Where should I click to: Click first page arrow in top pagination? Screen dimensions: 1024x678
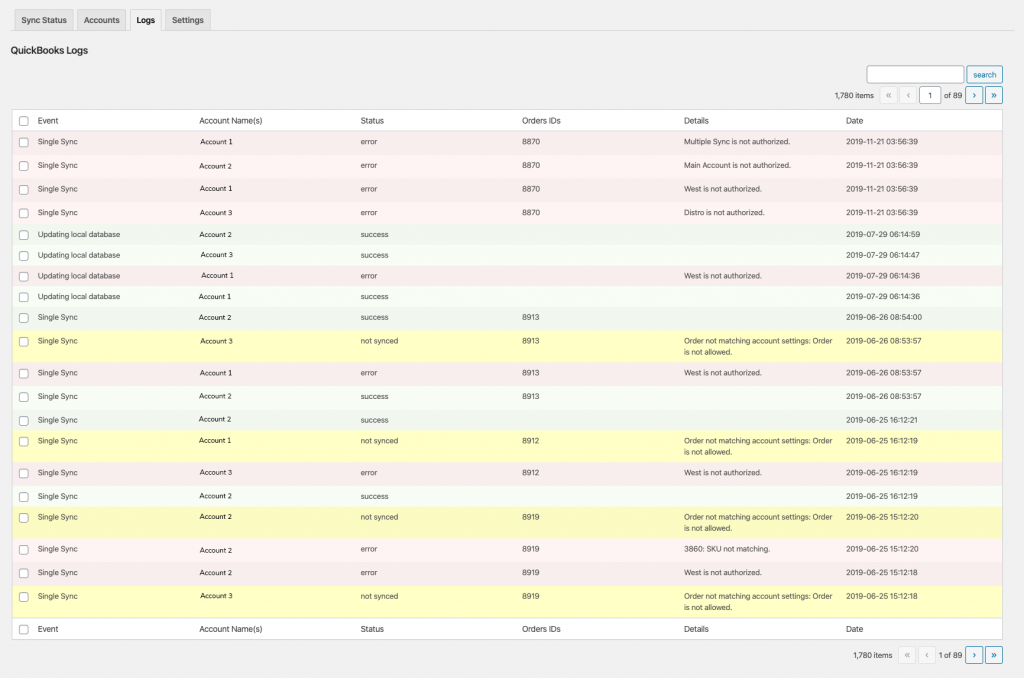[x=888, y=95]
